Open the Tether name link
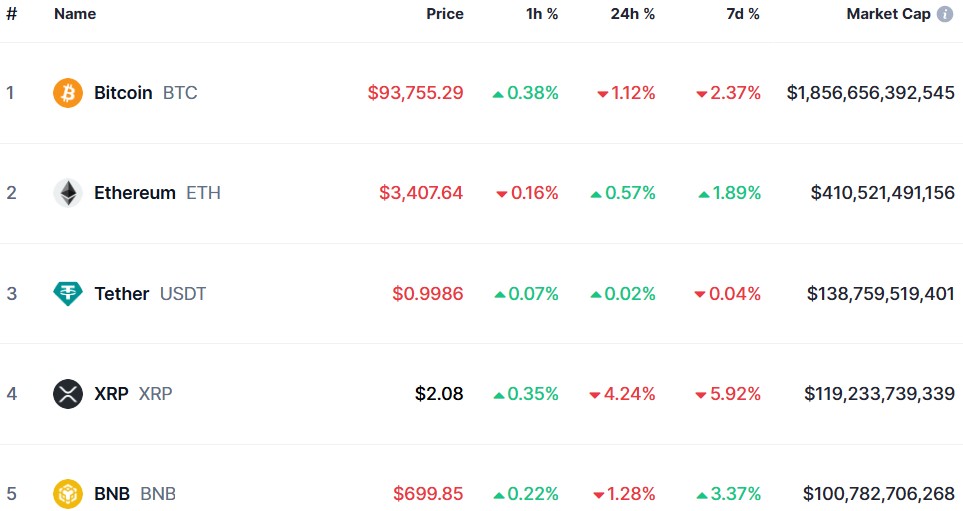Viewport: 963px width, 511px height. coord(122,294)
